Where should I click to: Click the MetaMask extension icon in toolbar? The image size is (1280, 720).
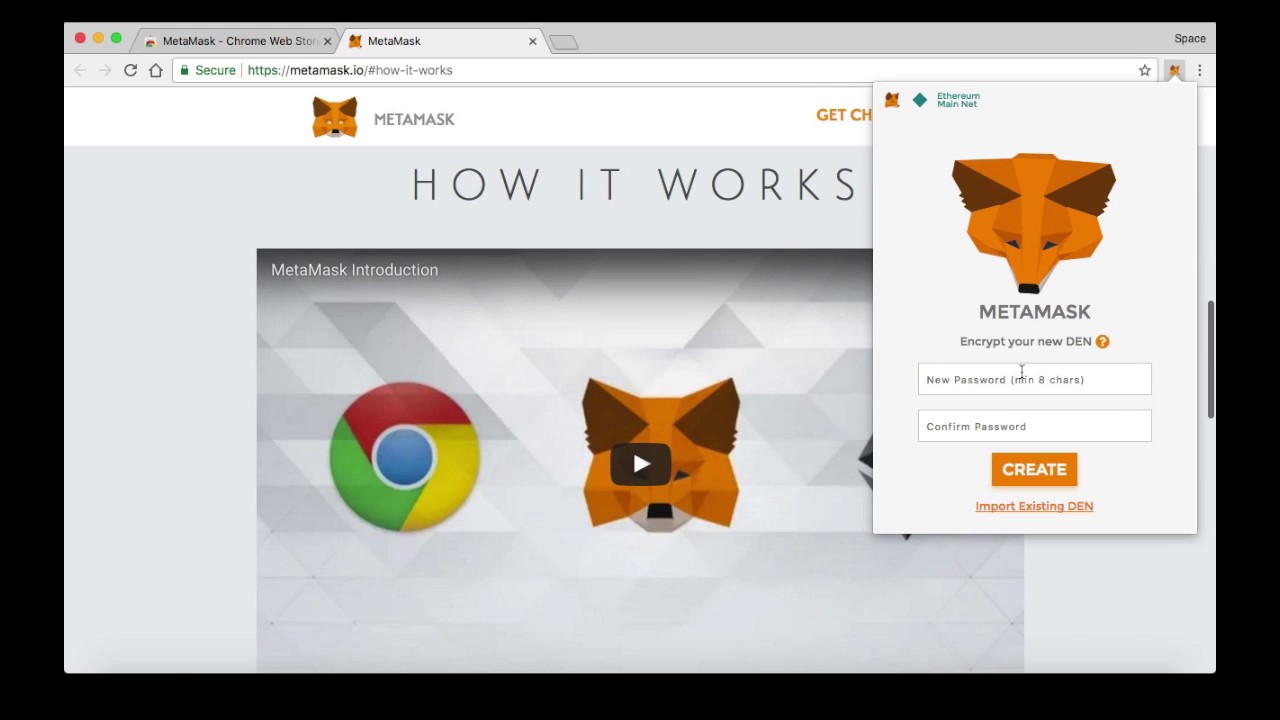[1174, 70]
